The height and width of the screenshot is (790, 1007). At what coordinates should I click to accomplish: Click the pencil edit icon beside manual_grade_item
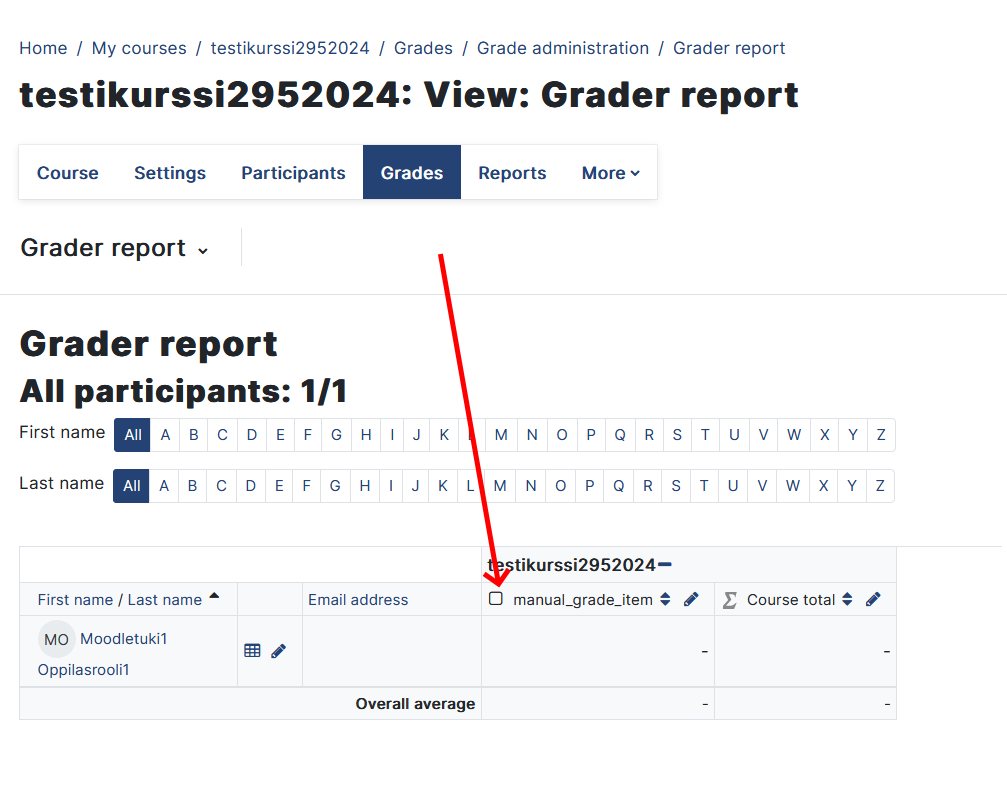coord(691,599)
